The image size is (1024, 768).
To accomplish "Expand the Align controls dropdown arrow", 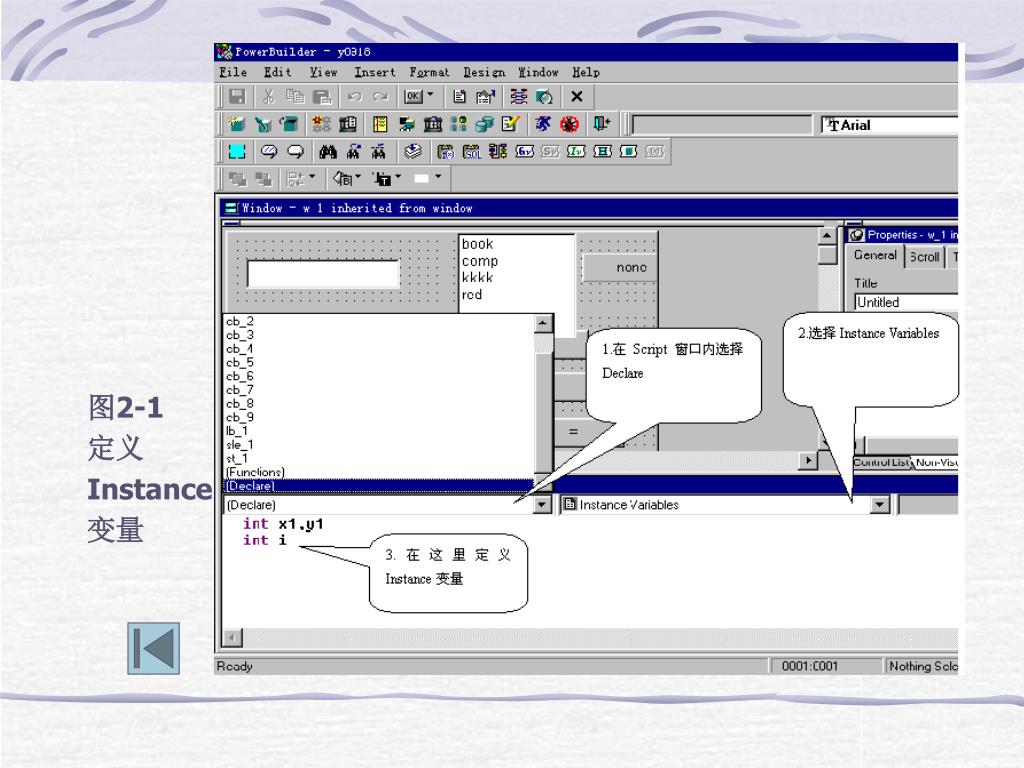I will click(312, 178).
